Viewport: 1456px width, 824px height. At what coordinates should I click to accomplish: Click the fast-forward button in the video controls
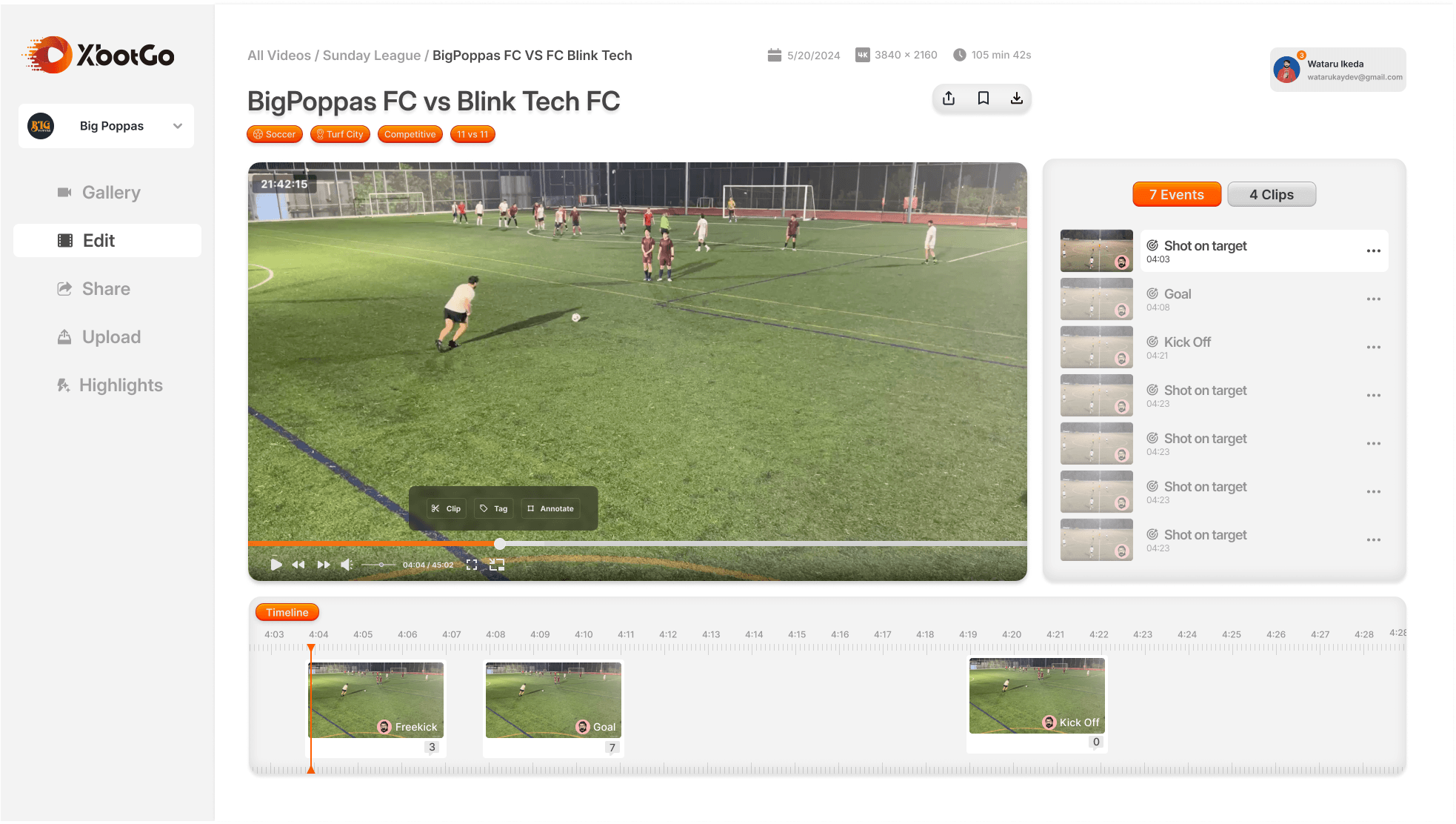(324, 565)
